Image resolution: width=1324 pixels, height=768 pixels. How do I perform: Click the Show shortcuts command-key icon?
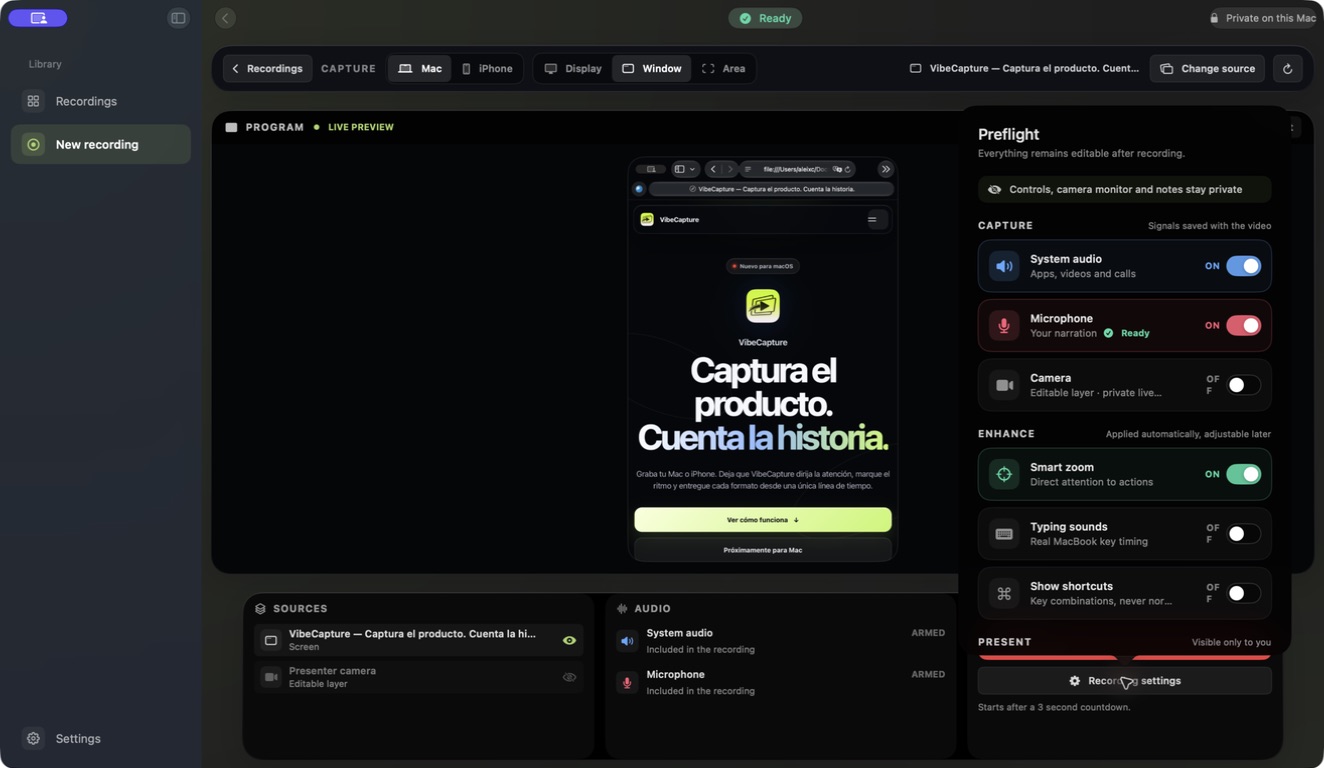point(1004,593)
